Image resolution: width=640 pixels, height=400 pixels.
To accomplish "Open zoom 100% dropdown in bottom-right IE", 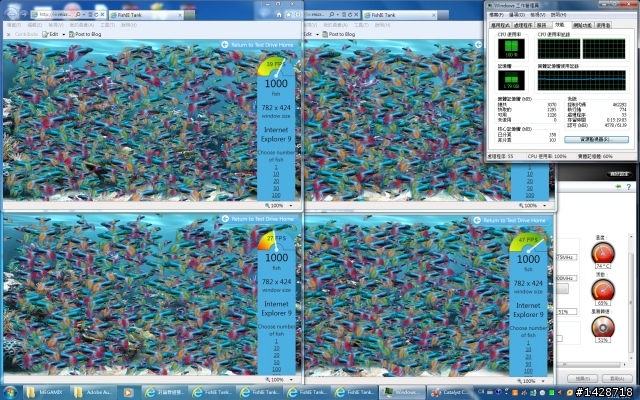I will [x=543, y=381].
